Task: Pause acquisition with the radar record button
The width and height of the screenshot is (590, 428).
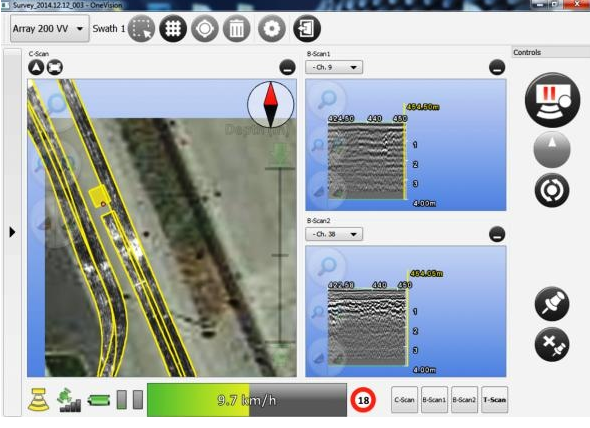Action: click(552, 100)
